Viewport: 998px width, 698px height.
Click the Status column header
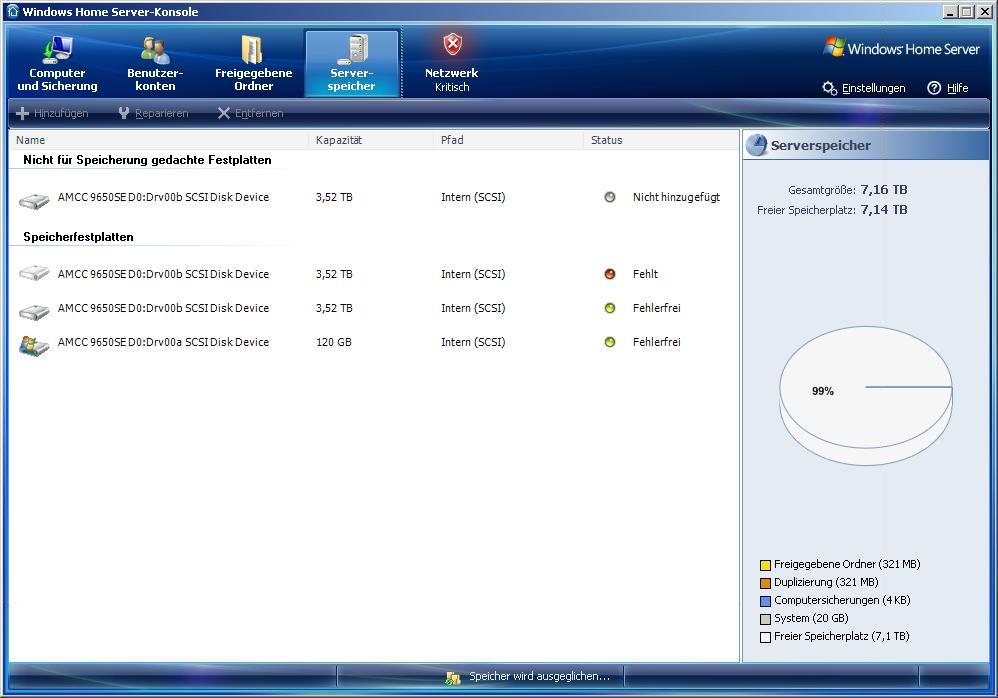(x=661, y=140)
